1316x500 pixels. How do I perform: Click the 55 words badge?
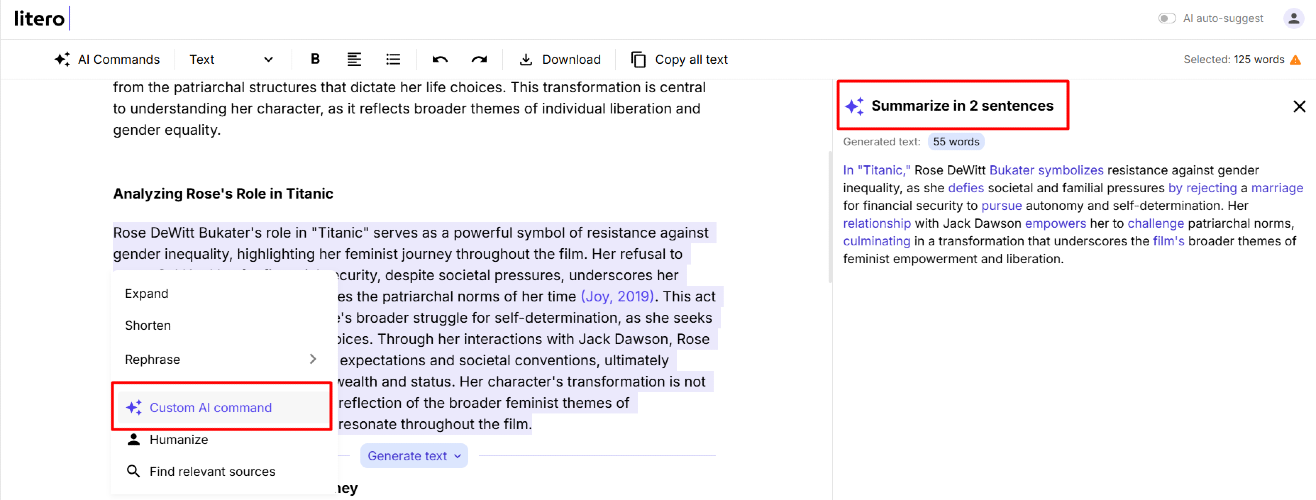coord(956,142)
